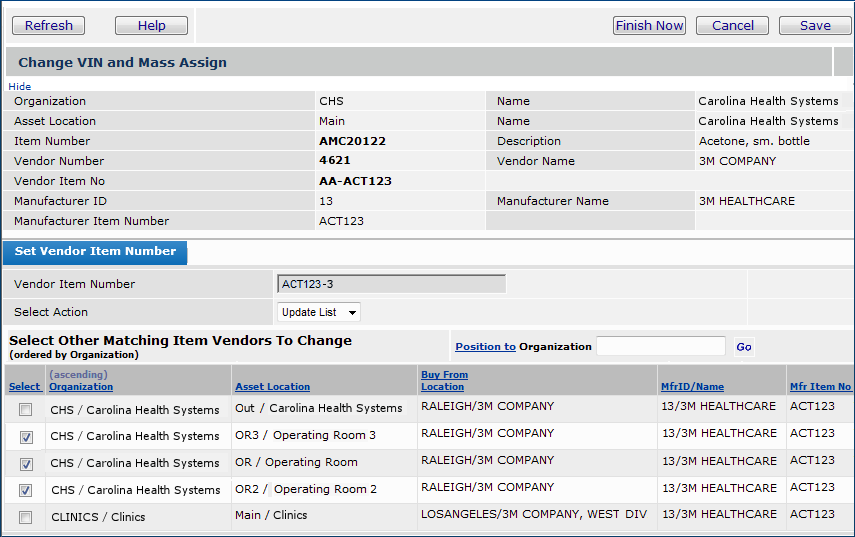855x537 pixels.
Task: Sort by MfrID/Name column header
Action: click(692, 386)
